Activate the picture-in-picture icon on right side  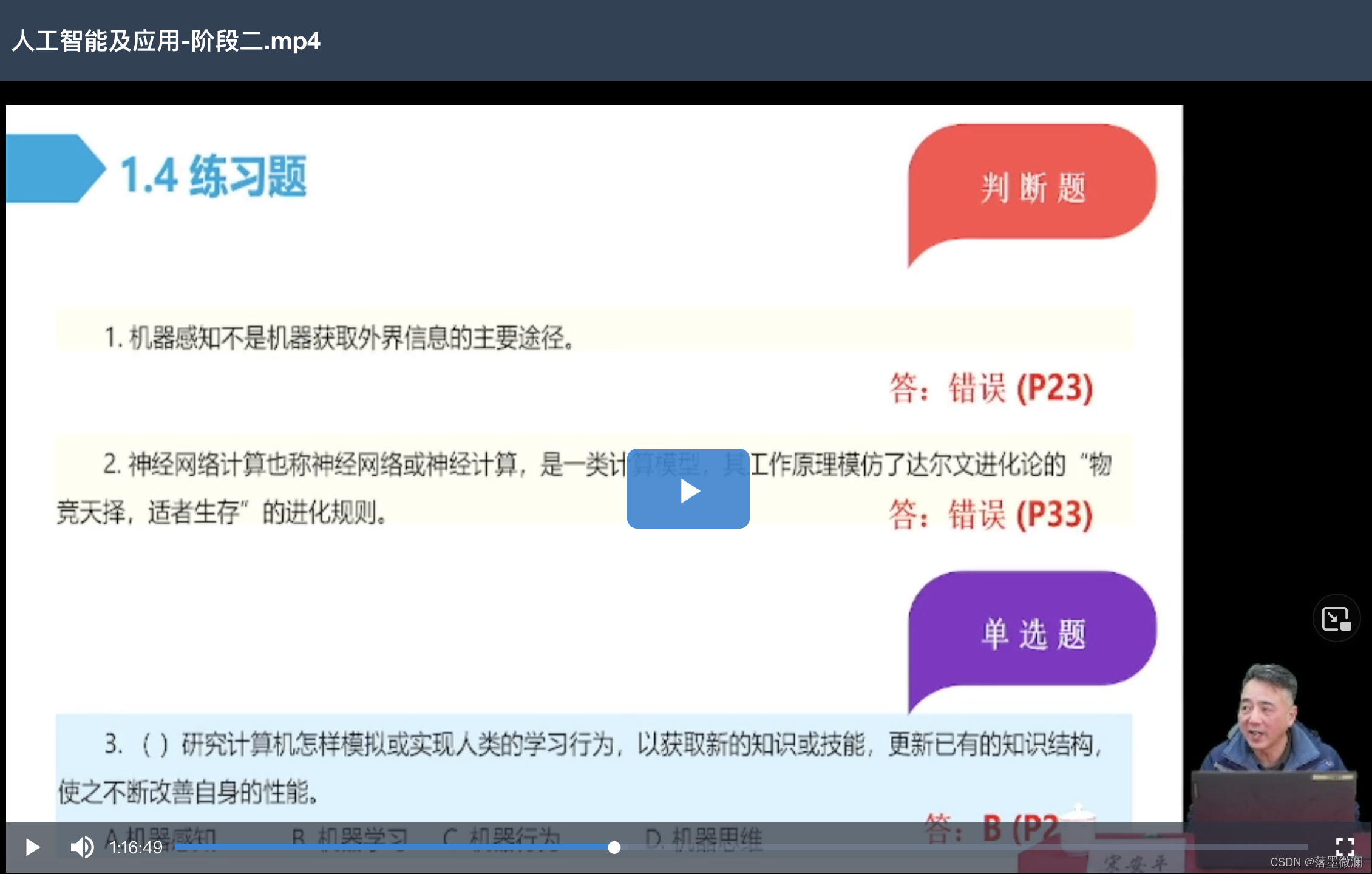tap(1336, 618)
